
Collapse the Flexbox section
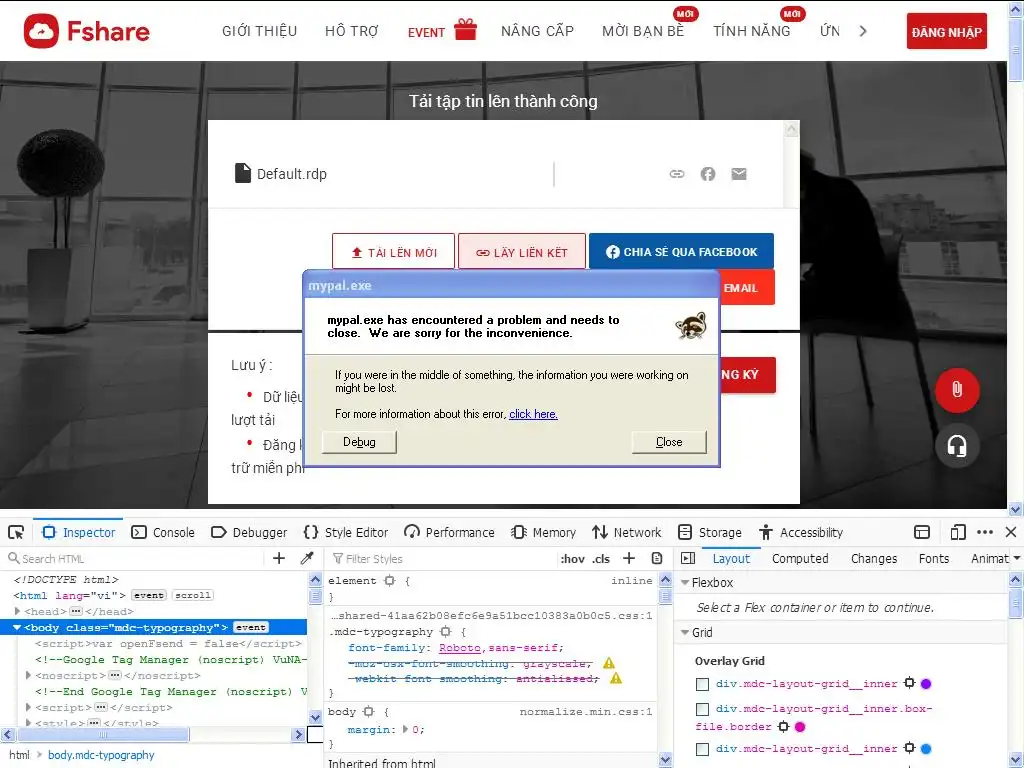coord(685,583)
